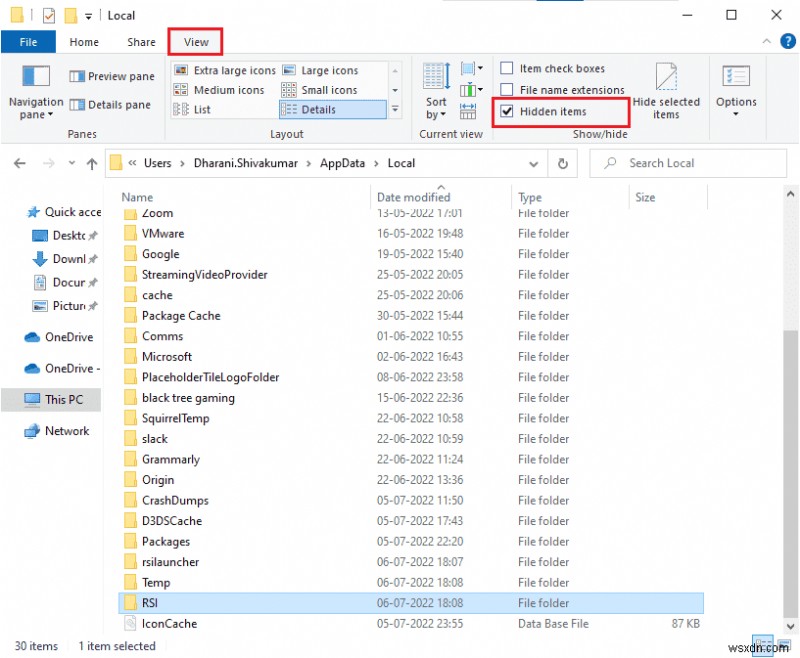Viewport: 800px width, 658px height.
Task: Click Users in the address path
Action: [158, 163]
